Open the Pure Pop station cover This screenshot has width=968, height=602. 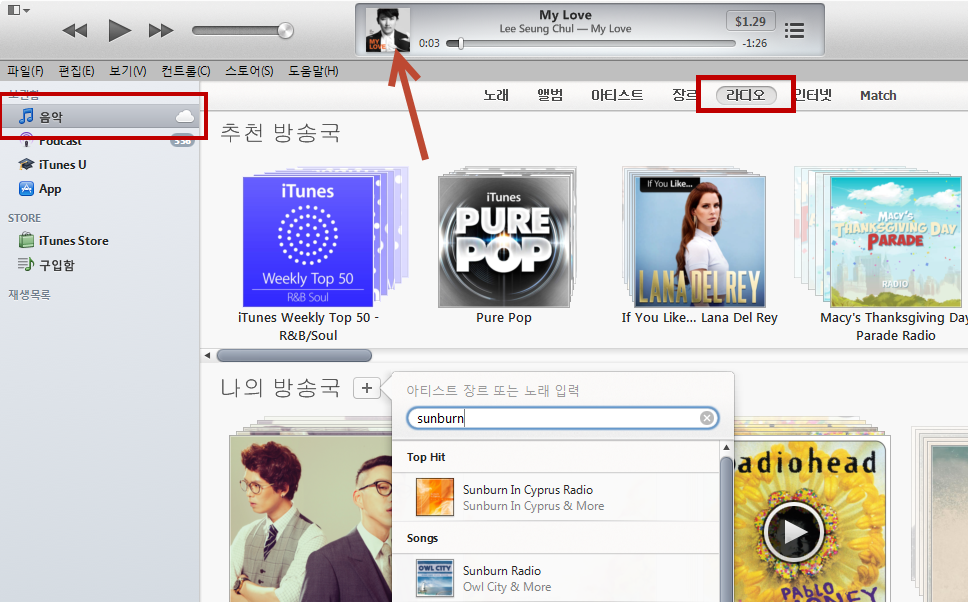504,241
